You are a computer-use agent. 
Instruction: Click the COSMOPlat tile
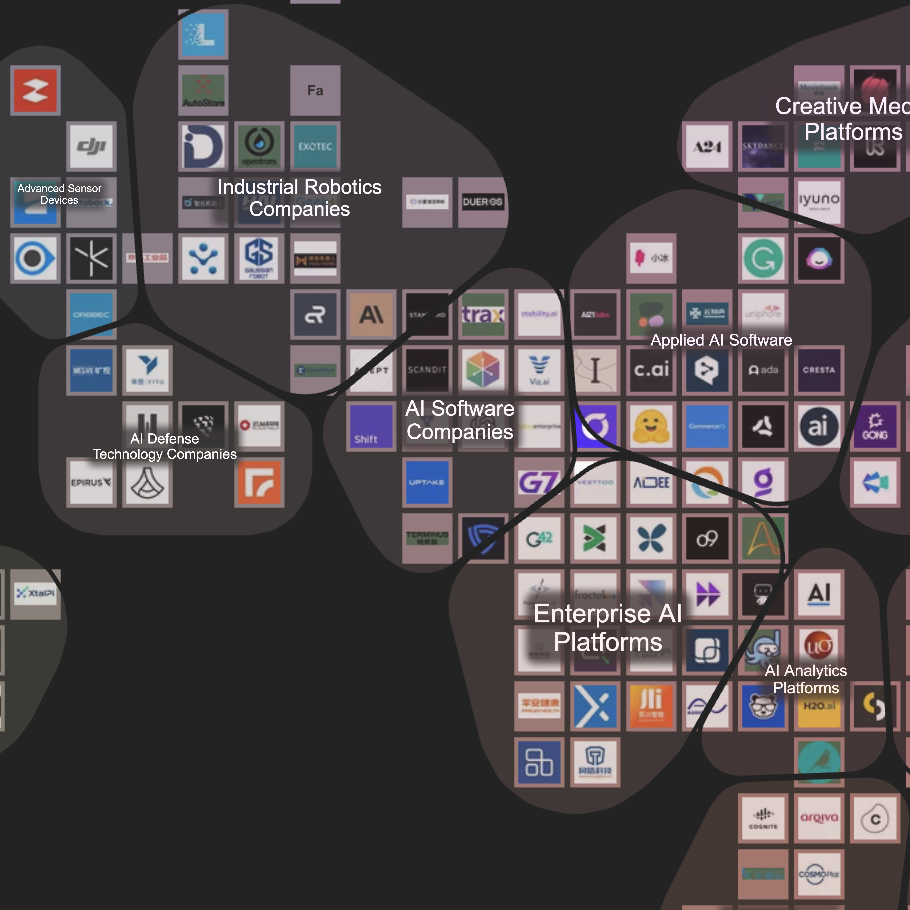pos(819,874)
